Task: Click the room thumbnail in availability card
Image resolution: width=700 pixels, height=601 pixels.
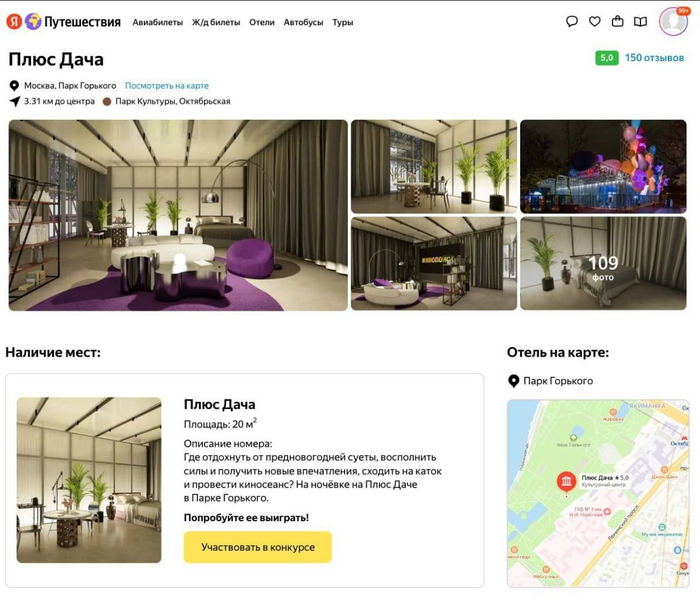Action: tap(89, 480)
